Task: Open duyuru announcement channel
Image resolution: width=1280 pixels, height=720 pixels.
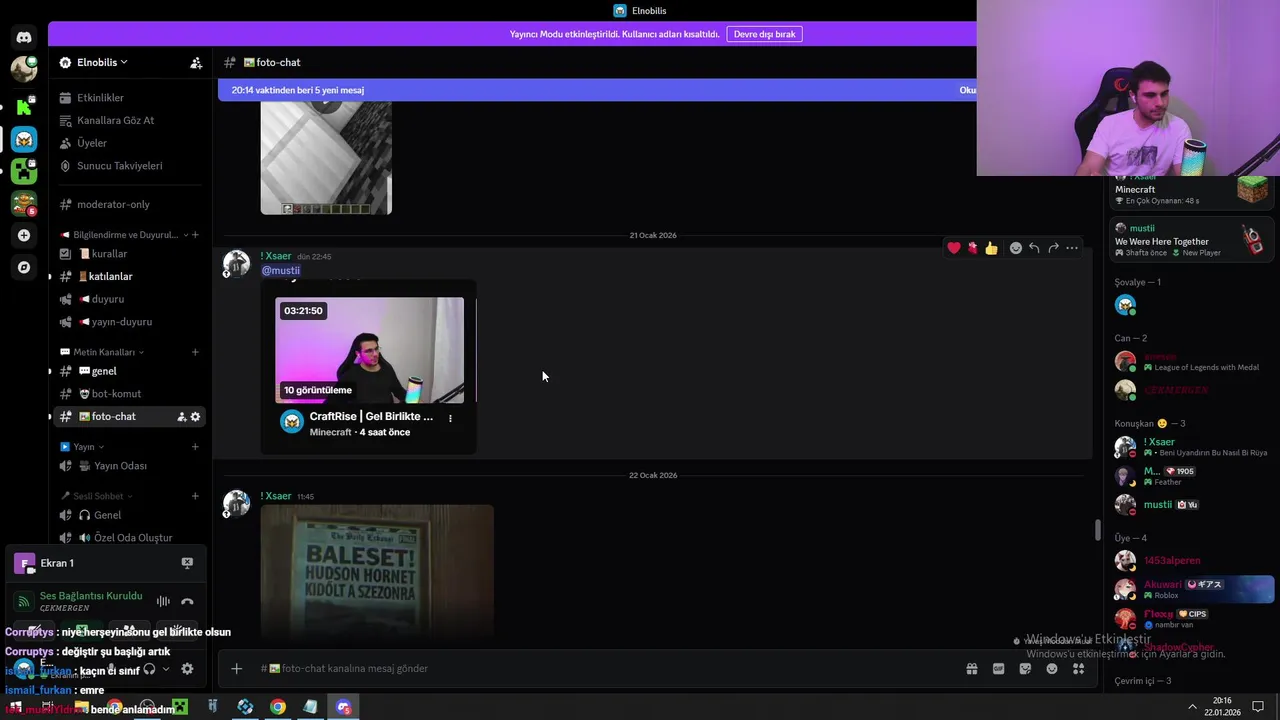Action: click(x=128, y=299)
